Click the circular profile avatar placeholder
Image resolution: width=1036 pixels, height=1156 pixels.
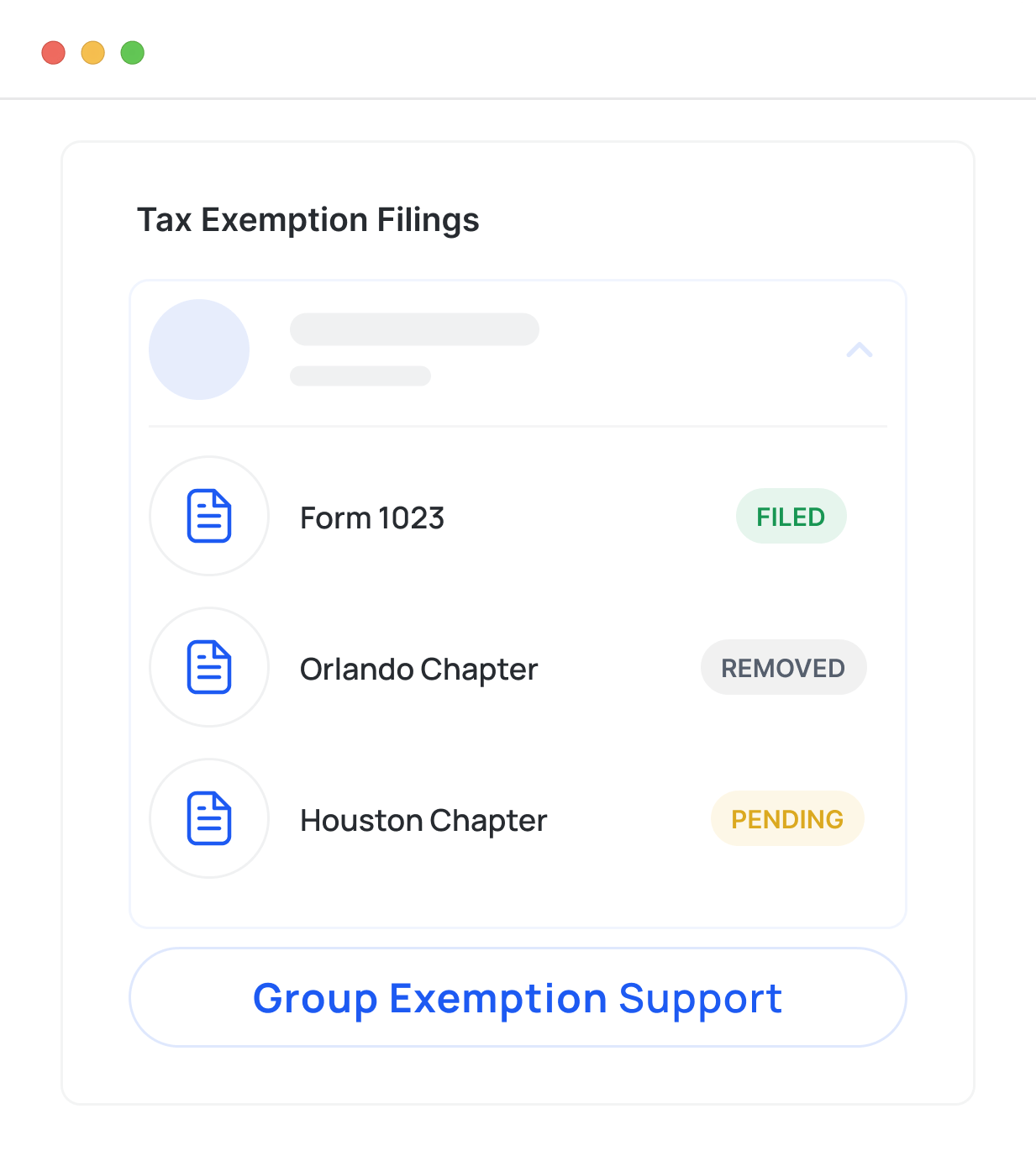199,349
